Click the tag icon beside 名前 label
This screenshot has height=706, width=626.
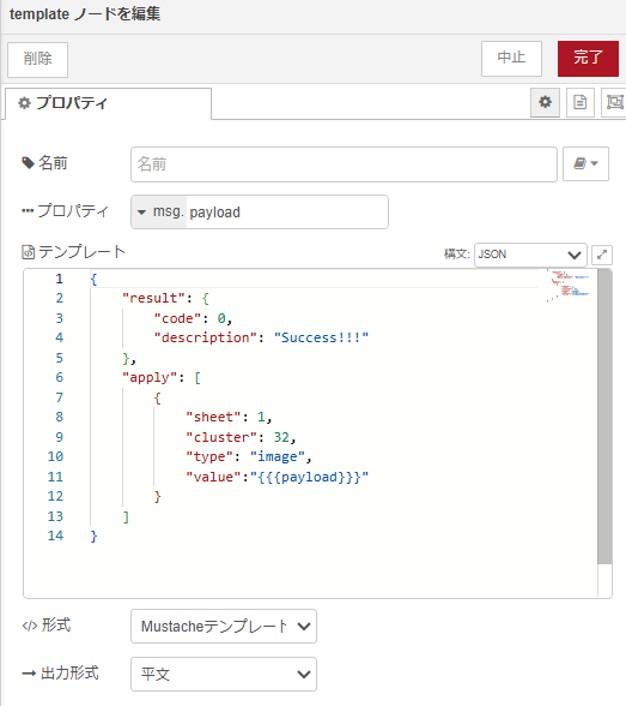click(28, 163)
